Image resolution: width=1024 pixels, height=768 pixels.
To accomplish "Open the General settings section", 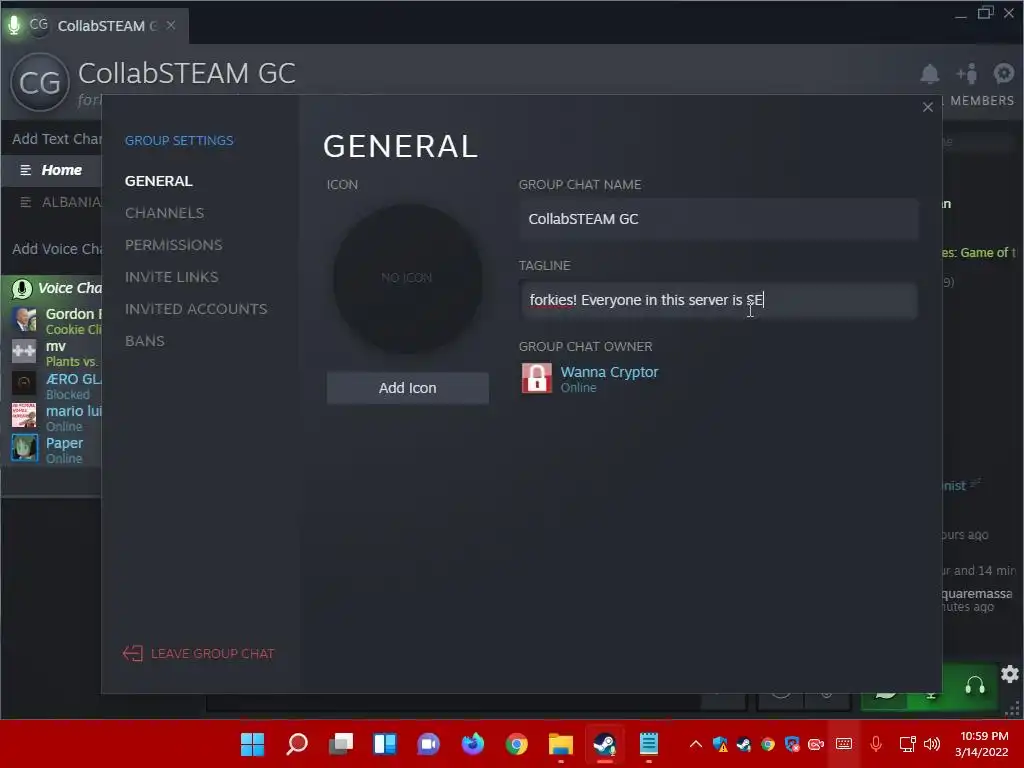I will [x=159, y=181].
